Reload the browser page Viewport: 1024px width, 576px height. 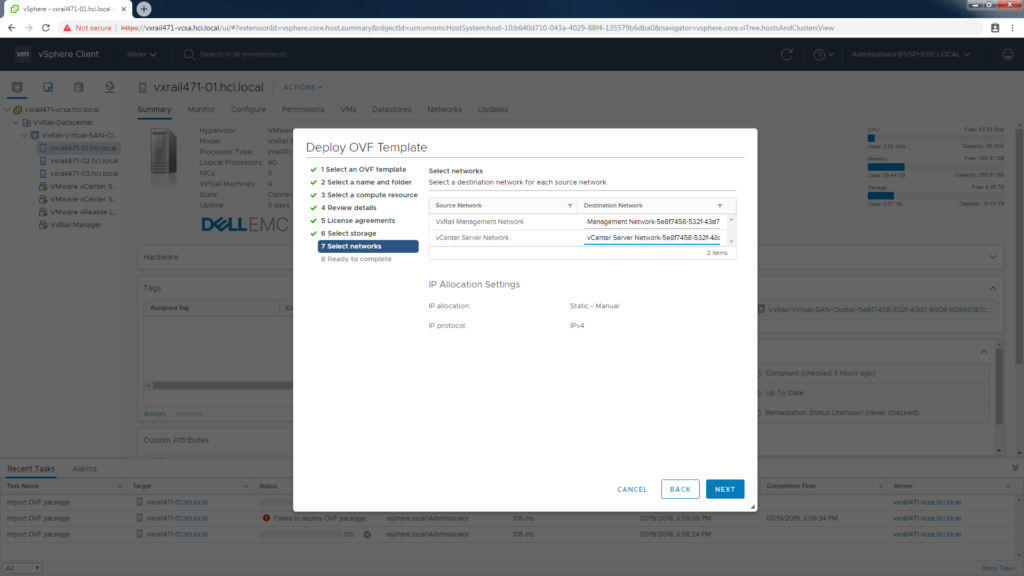(46, 28)
